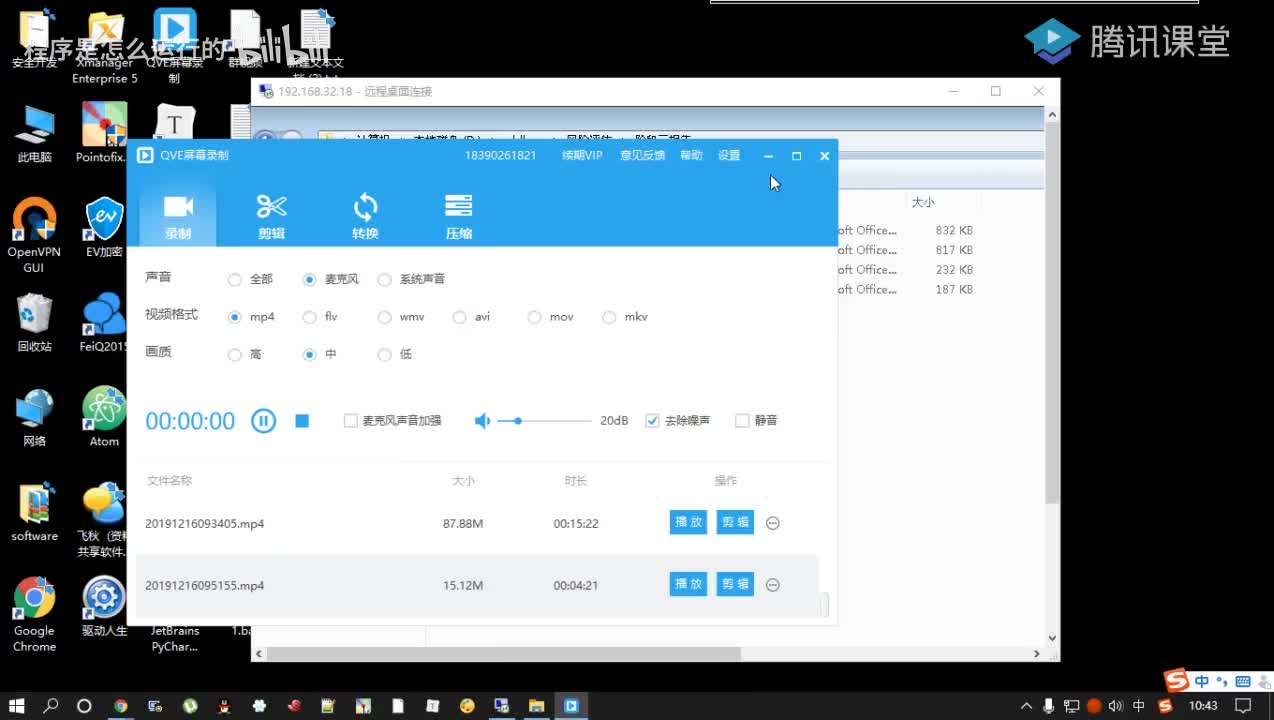Choose flv video format

coord(321,317)
